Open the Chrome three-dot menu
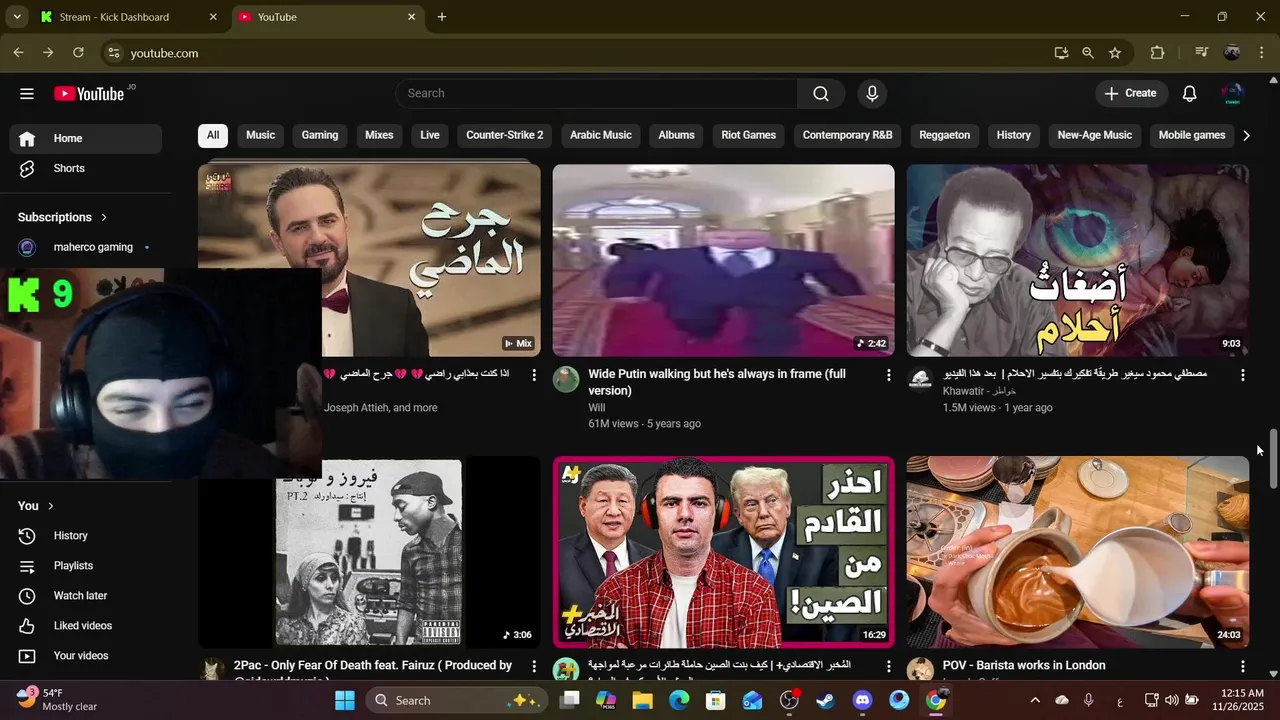 coord(1260,53)
